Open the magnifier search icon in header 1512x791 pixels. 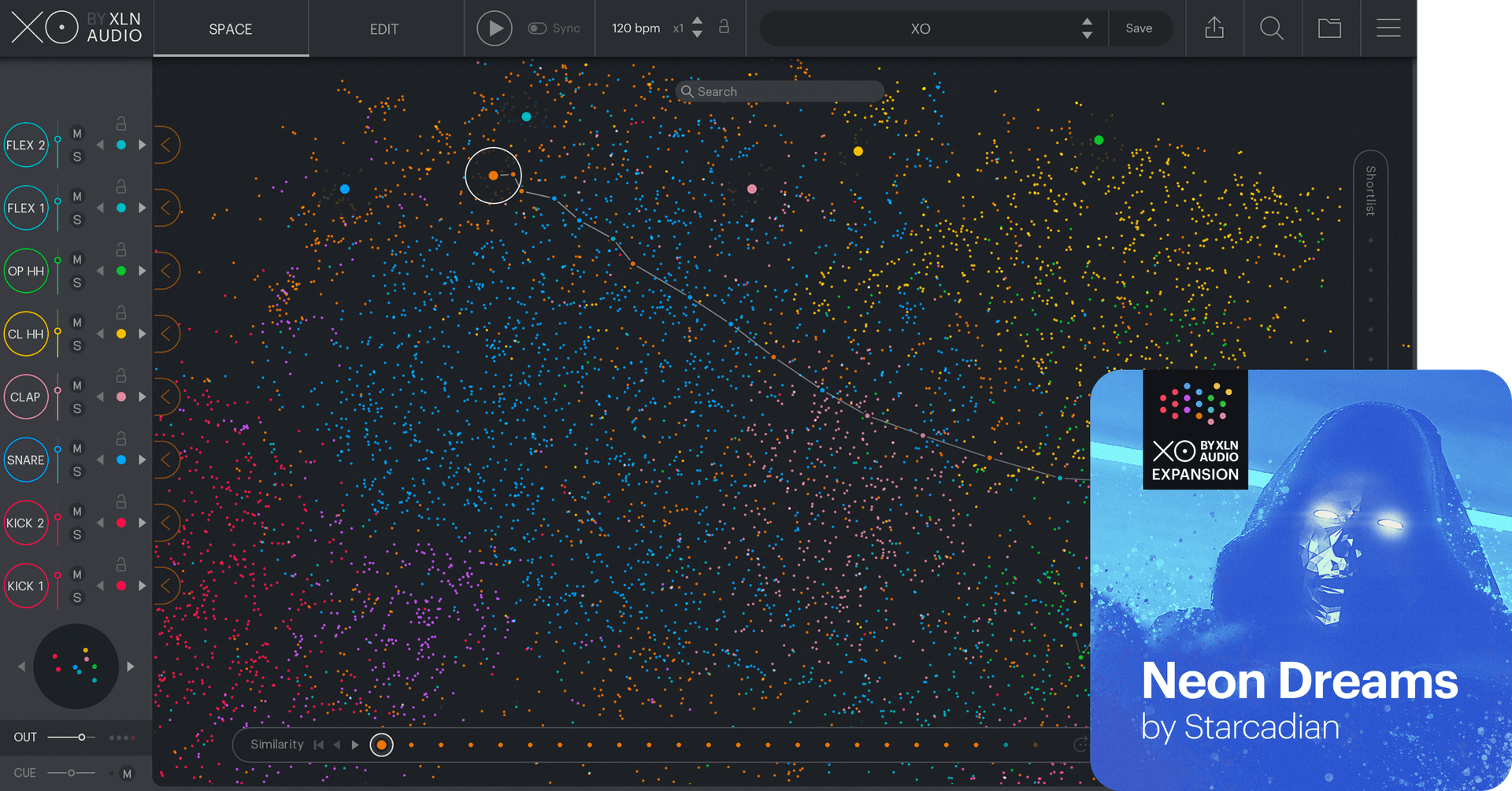click(x=1272, y=28)
